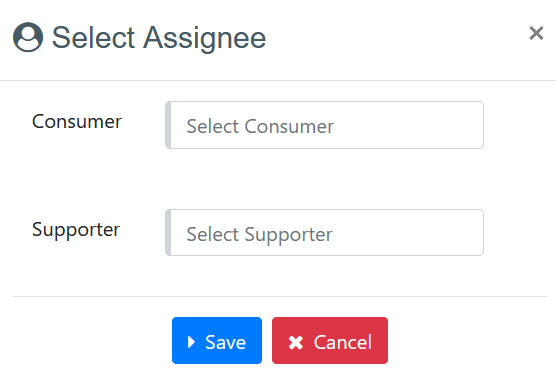Click the word Cancel on red button
The image size is (556, 391).
pyautogui.click(x=343, y=342)
